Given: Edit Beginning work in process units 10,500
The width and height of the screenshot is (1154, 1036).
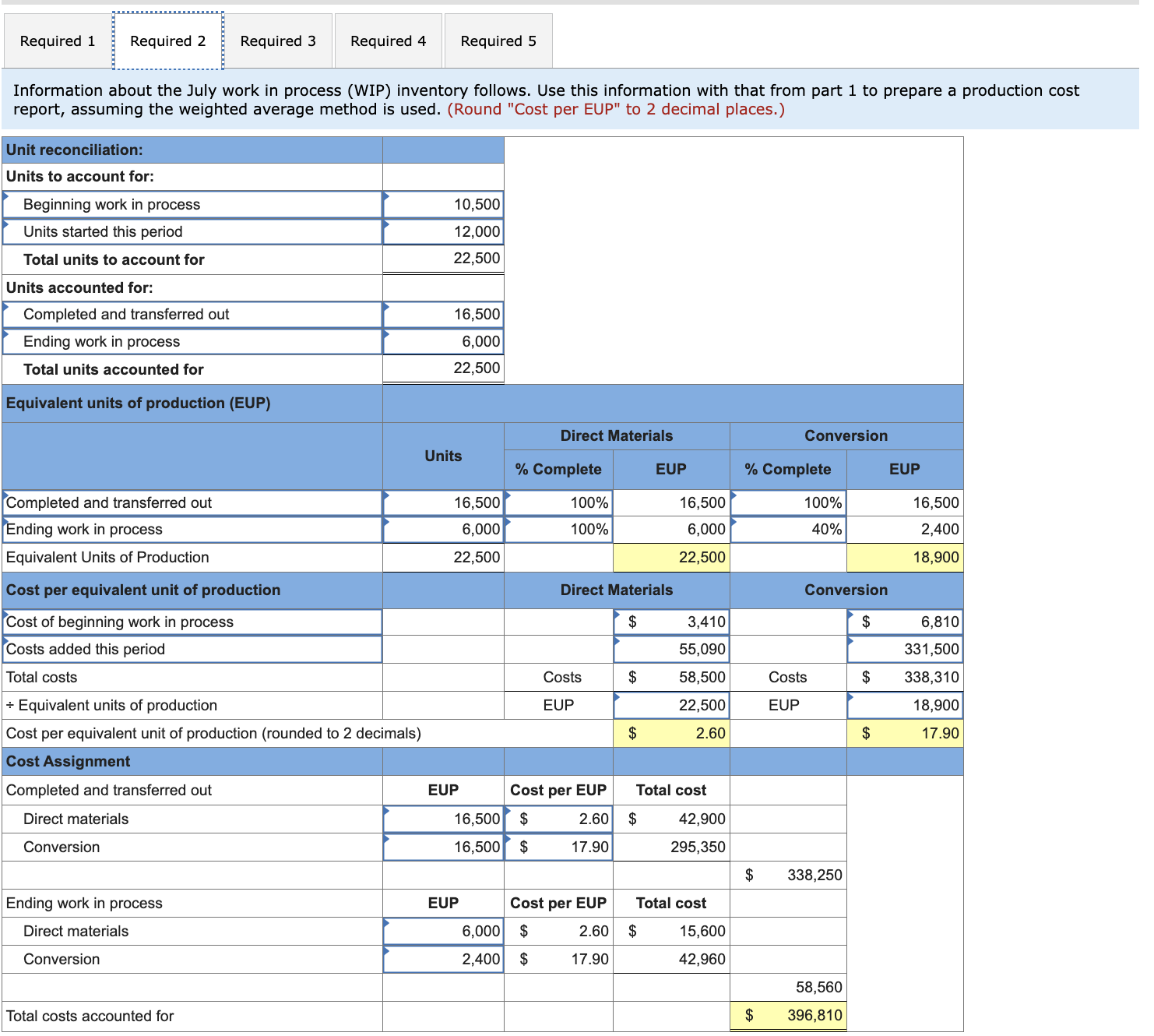Looking at the screenshot, I should (443, 204).
